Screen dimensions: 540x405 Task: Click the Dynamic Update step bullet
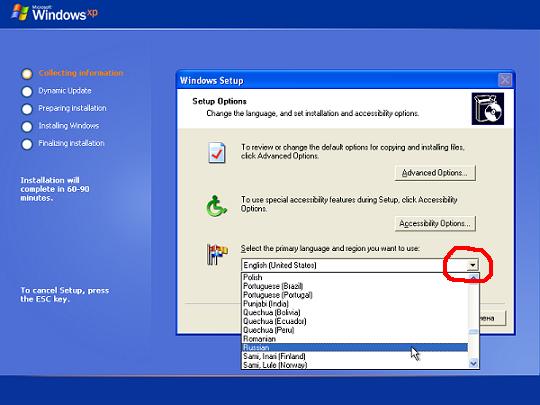[x=27, y=92]
